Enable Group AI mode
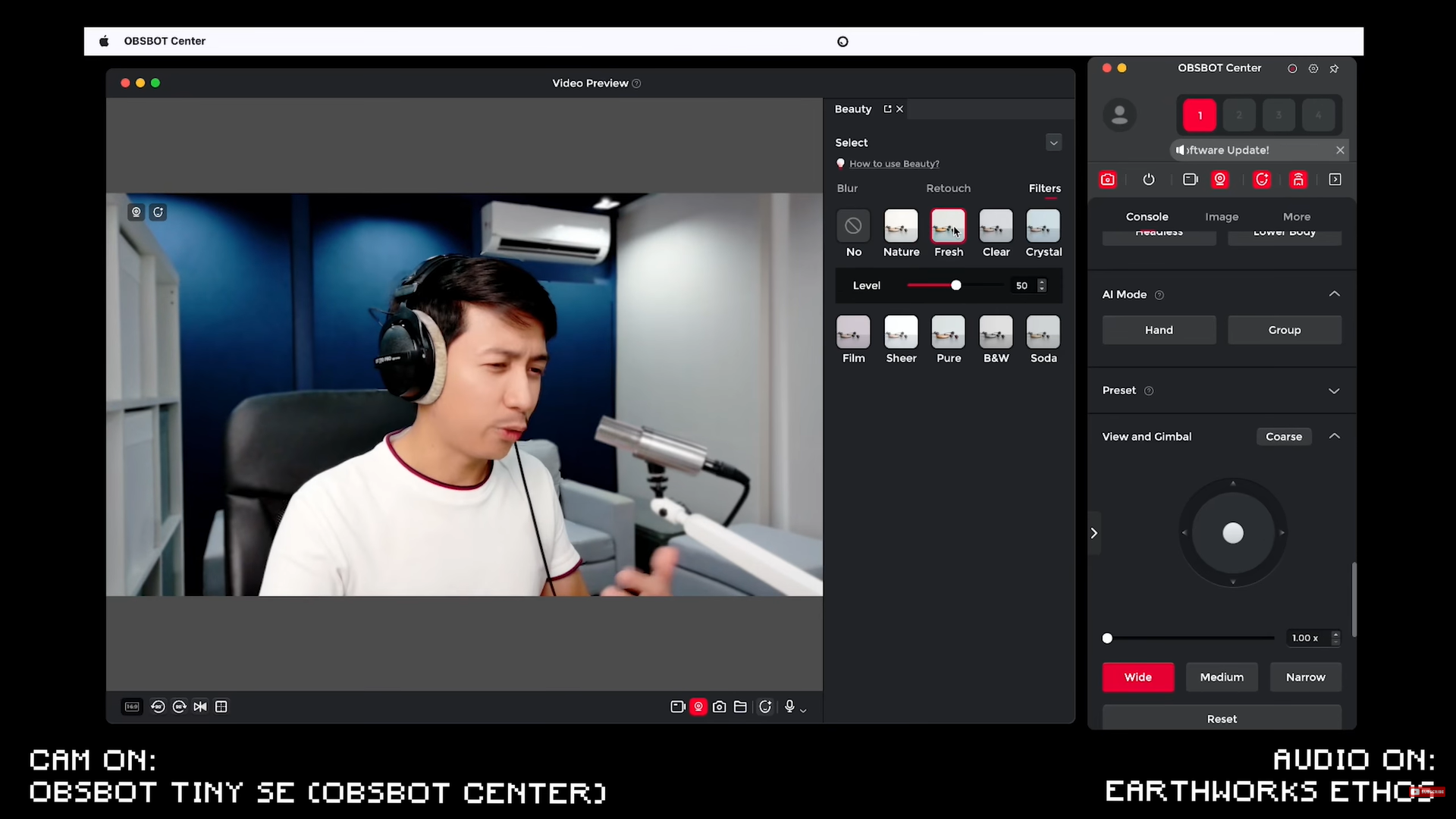 pyautogui.click(x=1284, y=330)
